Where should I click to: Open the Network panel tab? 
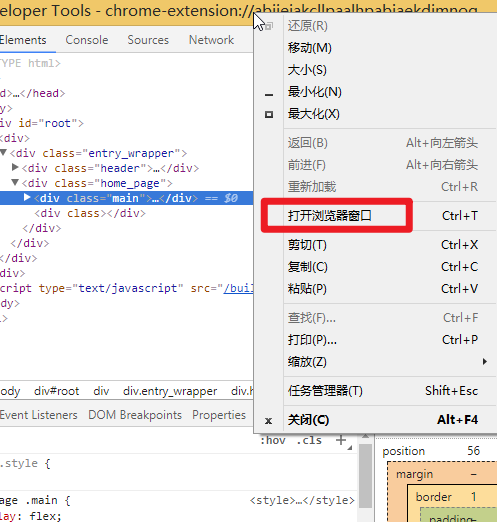coord(211,40)
